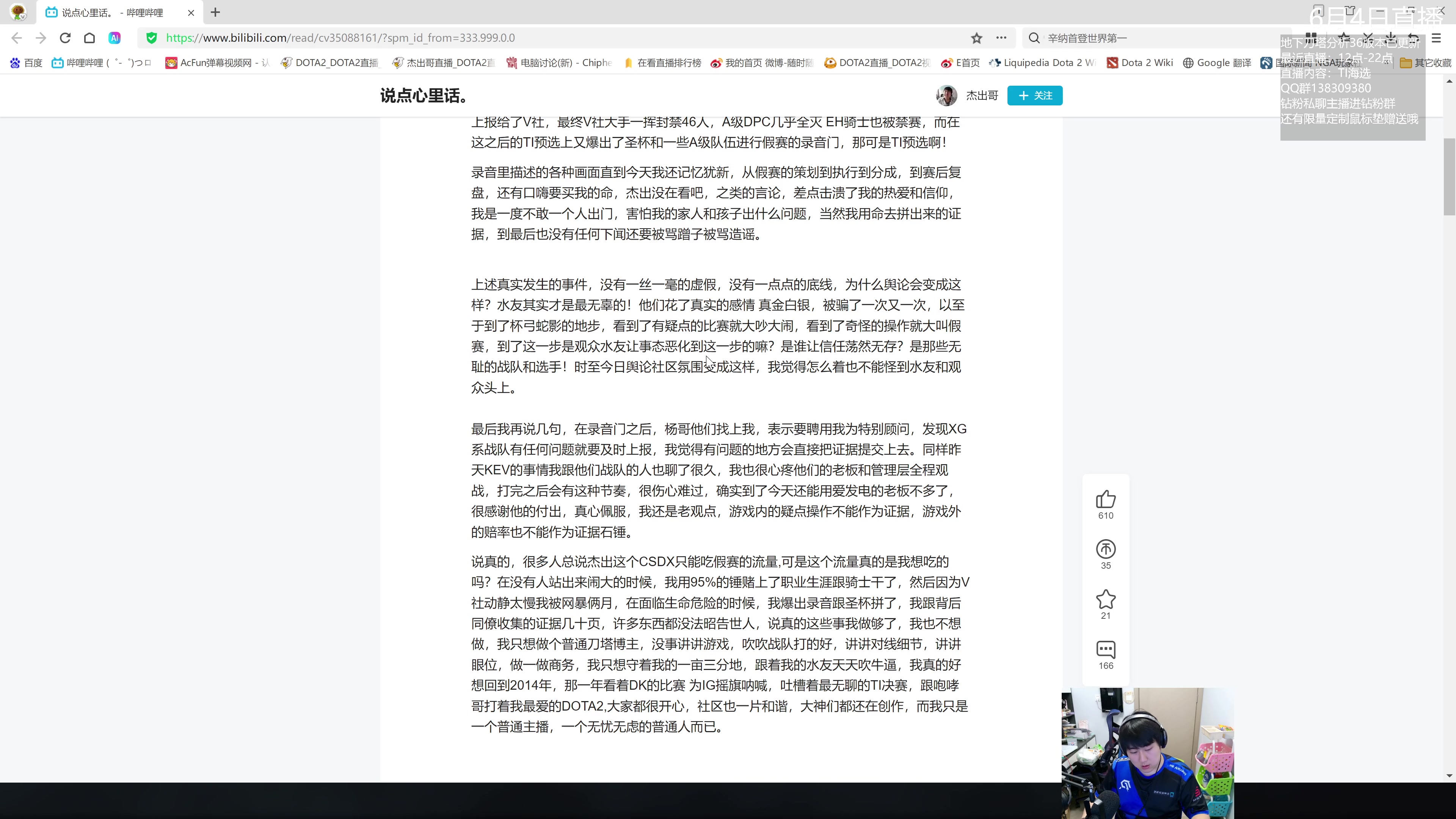Go to browser home page icon
This screenshot has width=1456, height=819.
click(x=89, y=38)
